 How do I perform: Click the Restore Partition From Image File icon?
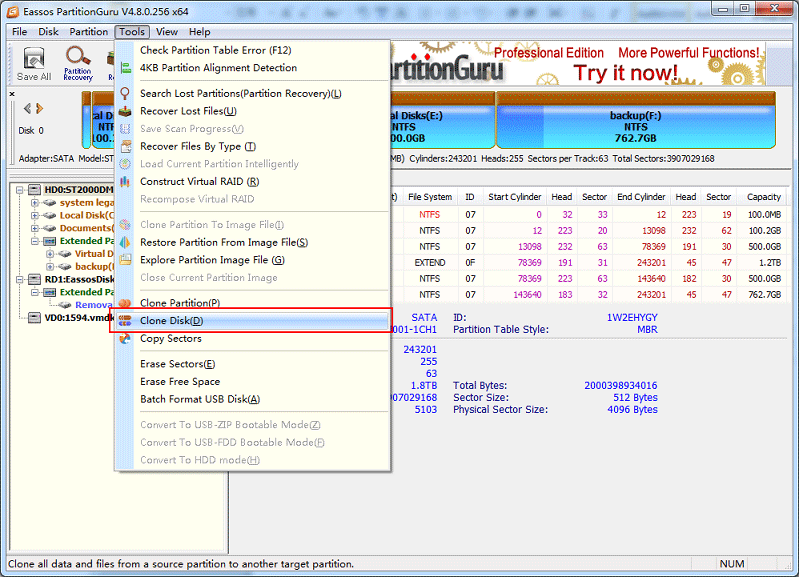coord(125,242)
